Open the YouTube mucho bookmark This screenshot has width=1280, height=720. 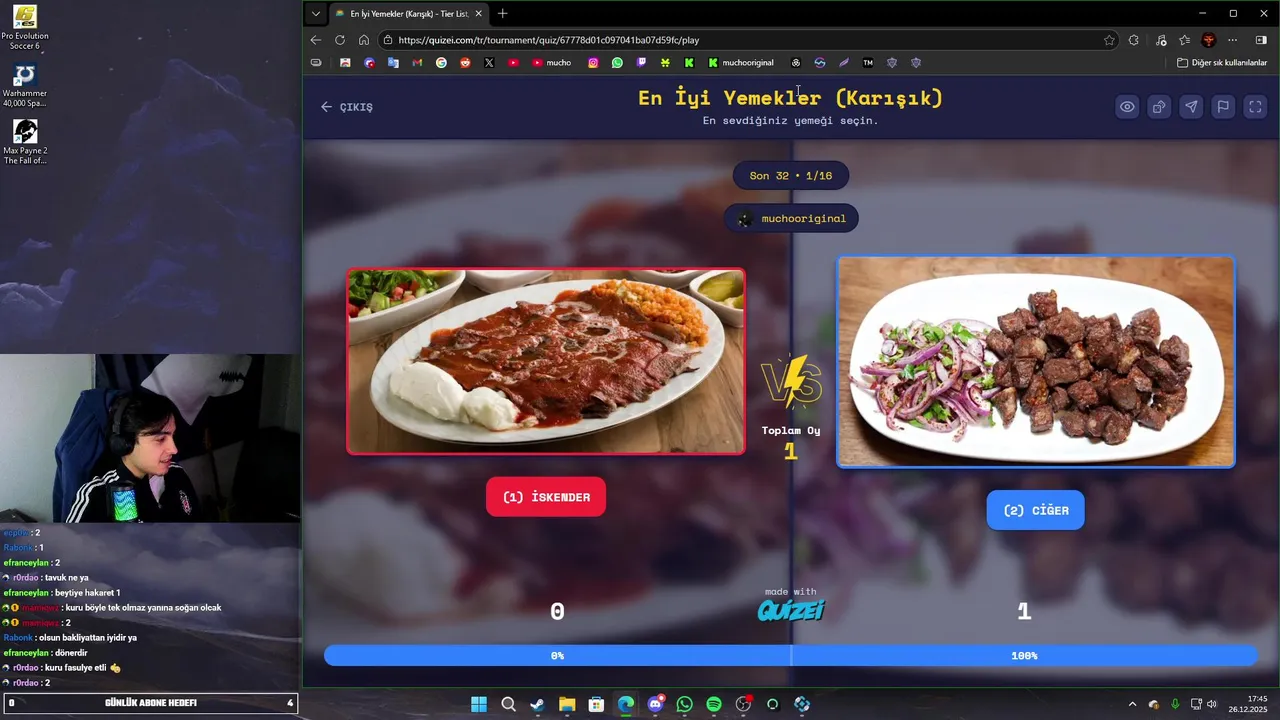click(552, 62)
